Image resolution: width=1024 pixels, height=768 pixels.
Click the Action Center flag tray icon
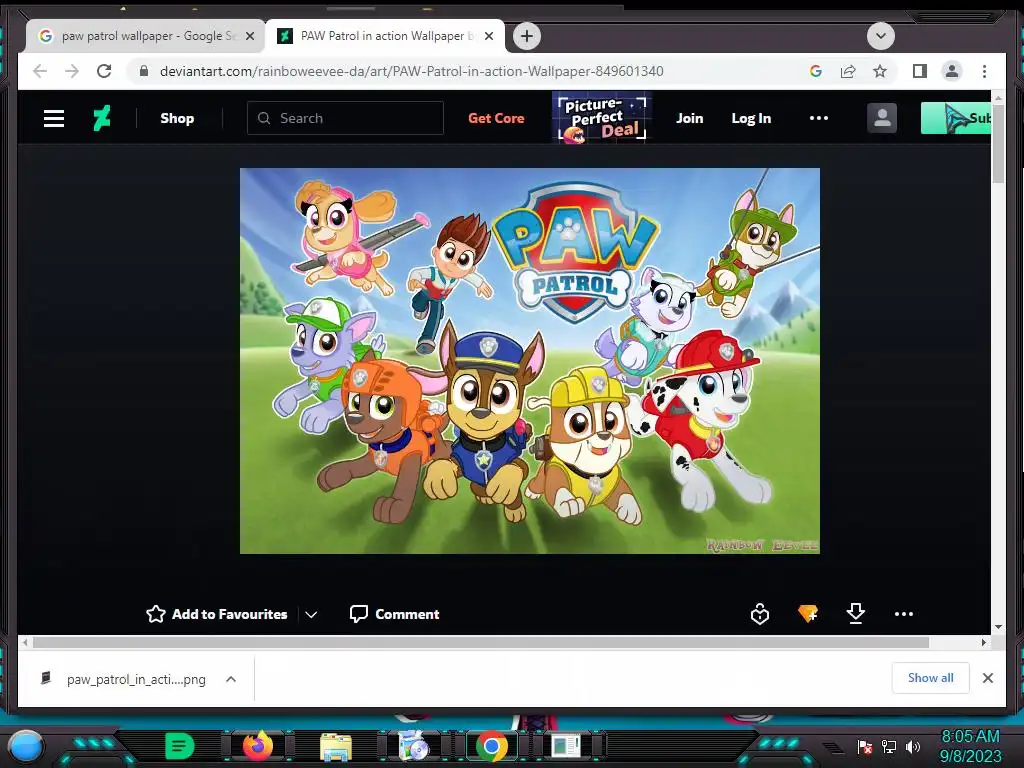[865, 747]
